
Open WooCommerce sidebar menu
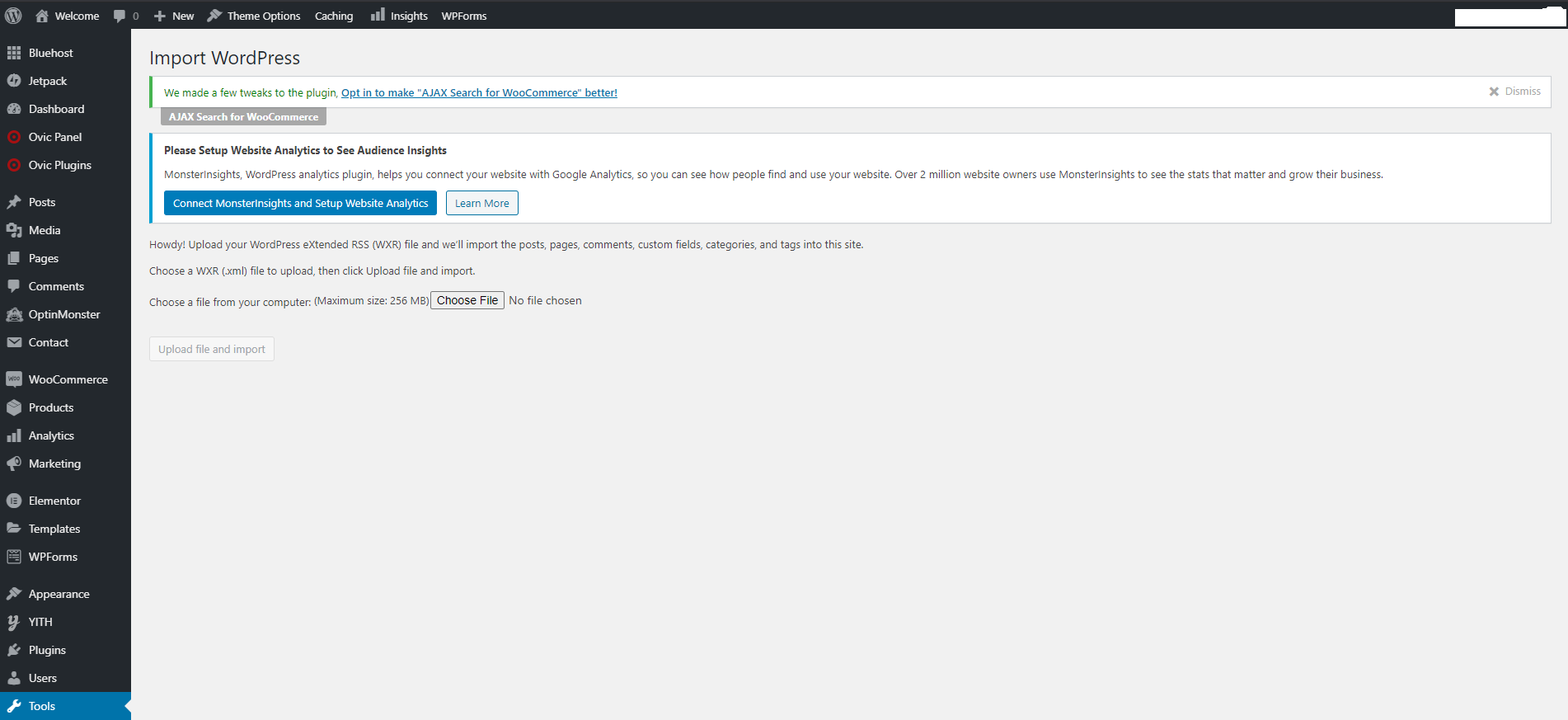(65, 379)
